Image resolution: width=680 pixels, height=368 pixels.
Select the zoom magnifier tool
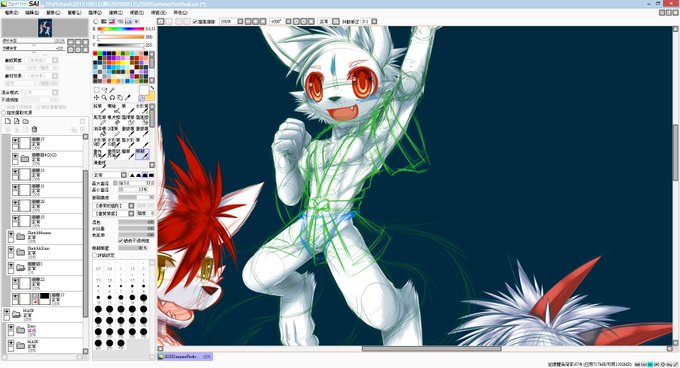[x=105, y=98]
